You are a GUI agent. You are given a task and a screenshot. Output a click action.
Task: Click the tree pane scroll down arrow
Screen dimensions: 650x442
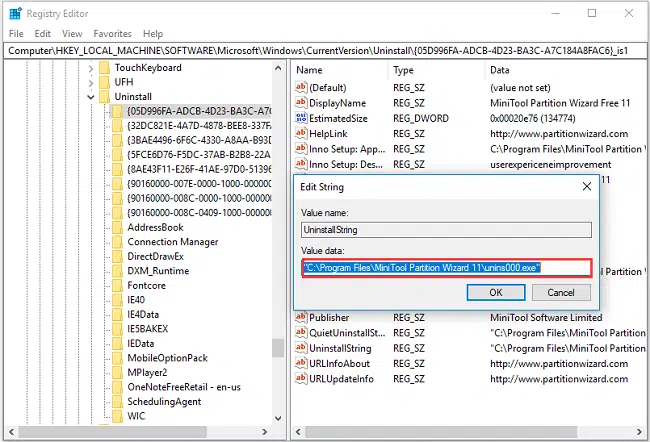tap(279, 420)
